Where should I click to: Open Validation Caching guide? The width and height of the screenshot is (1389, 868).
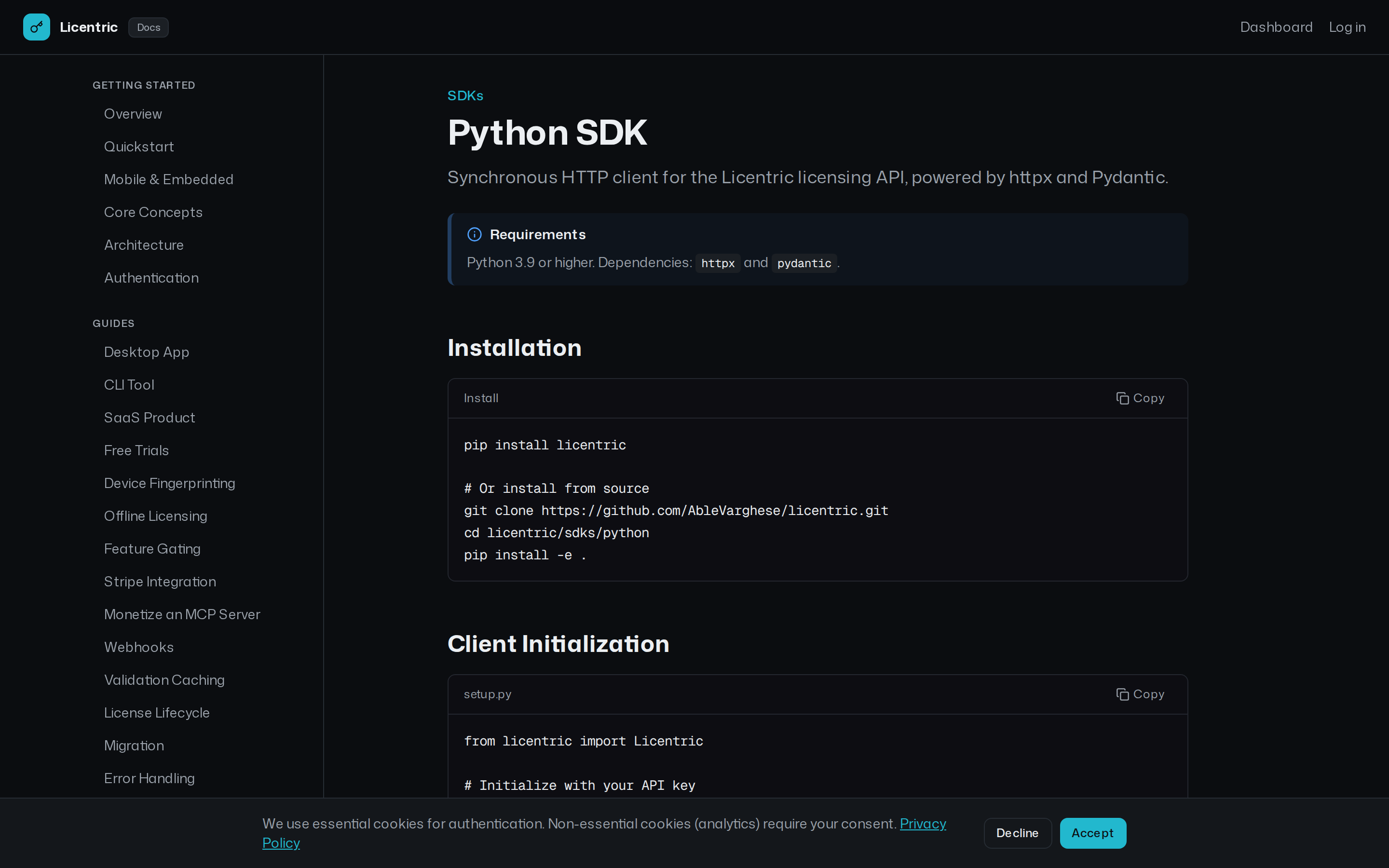click(x=163, y=680)
